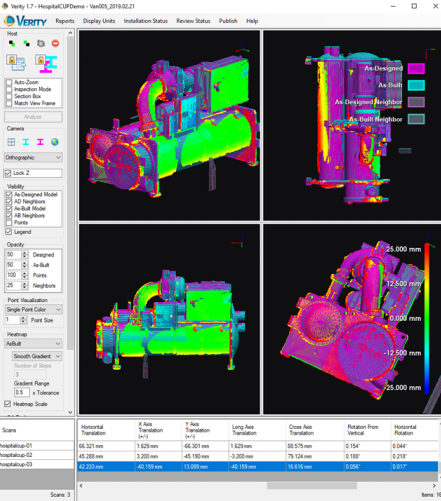Open the Reports menu
The width and height of the screenshot is (441, 501).
[65, 21]
